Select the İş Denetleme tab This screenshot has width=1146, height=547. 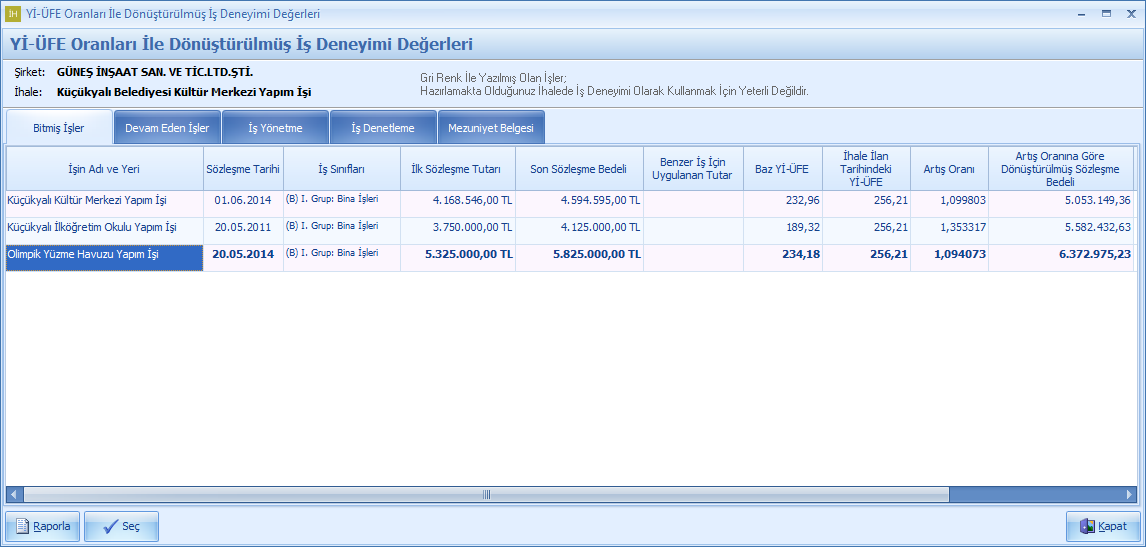(382, 128)
